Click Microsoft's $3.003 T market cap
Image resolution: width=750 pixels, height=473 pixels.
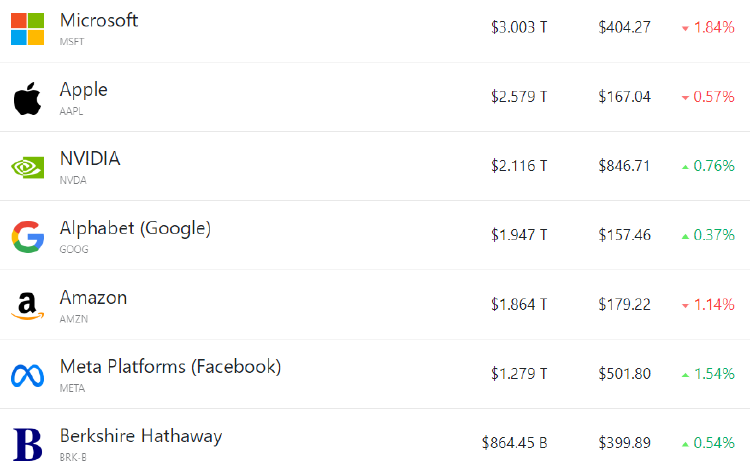click(x=519, y=27)
